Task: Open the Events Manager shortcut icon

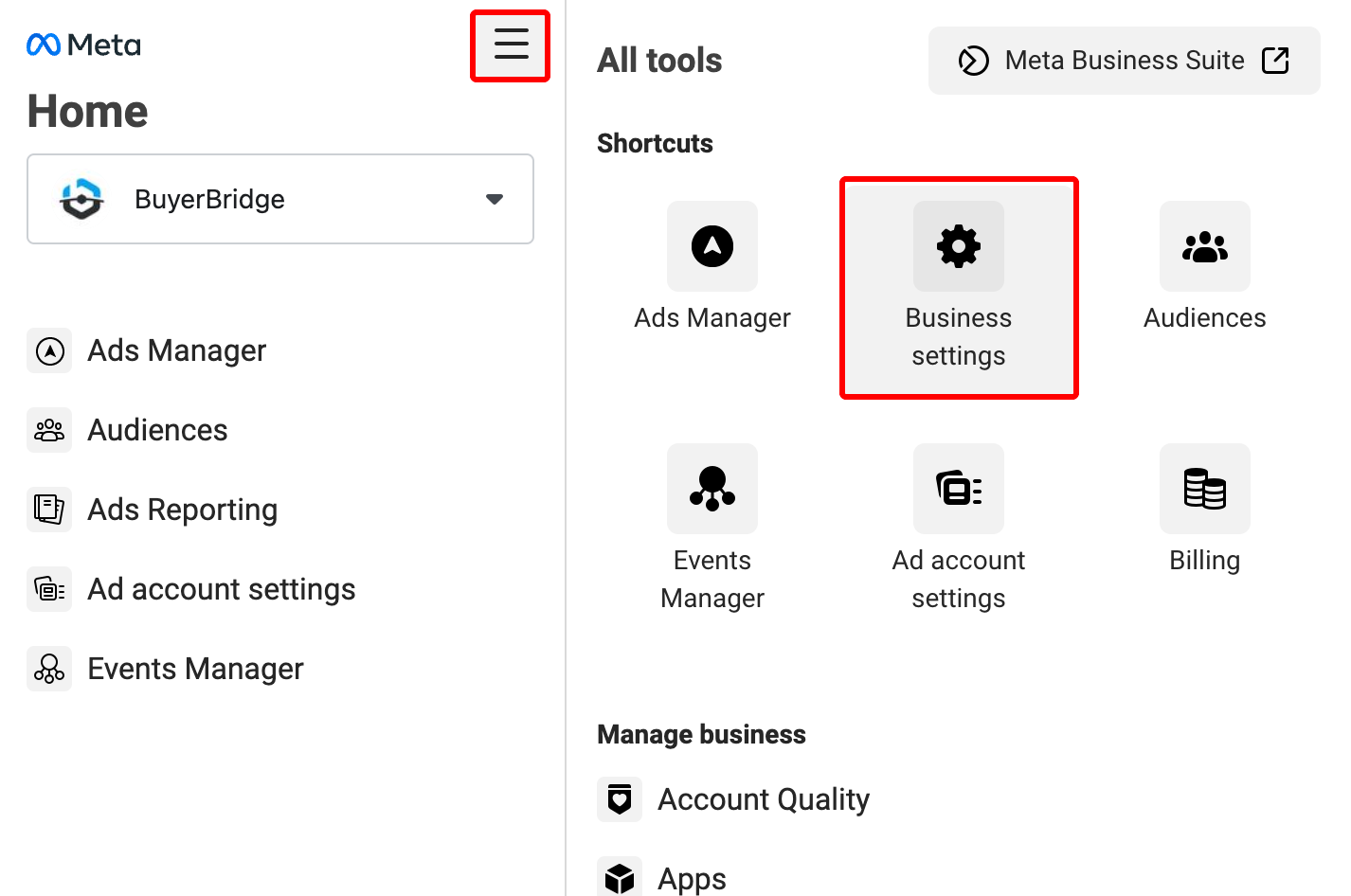Action: [712, 489]
